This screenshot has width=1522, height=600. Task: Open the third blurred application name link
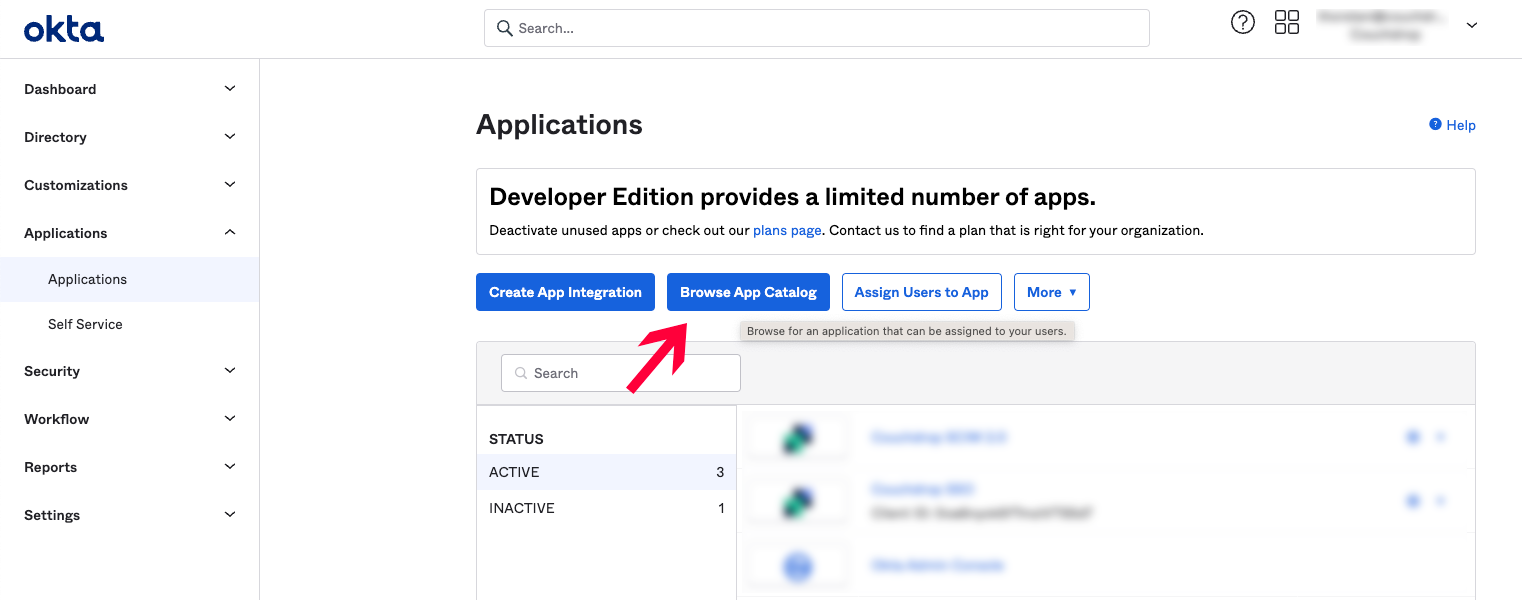coord(936,565)
